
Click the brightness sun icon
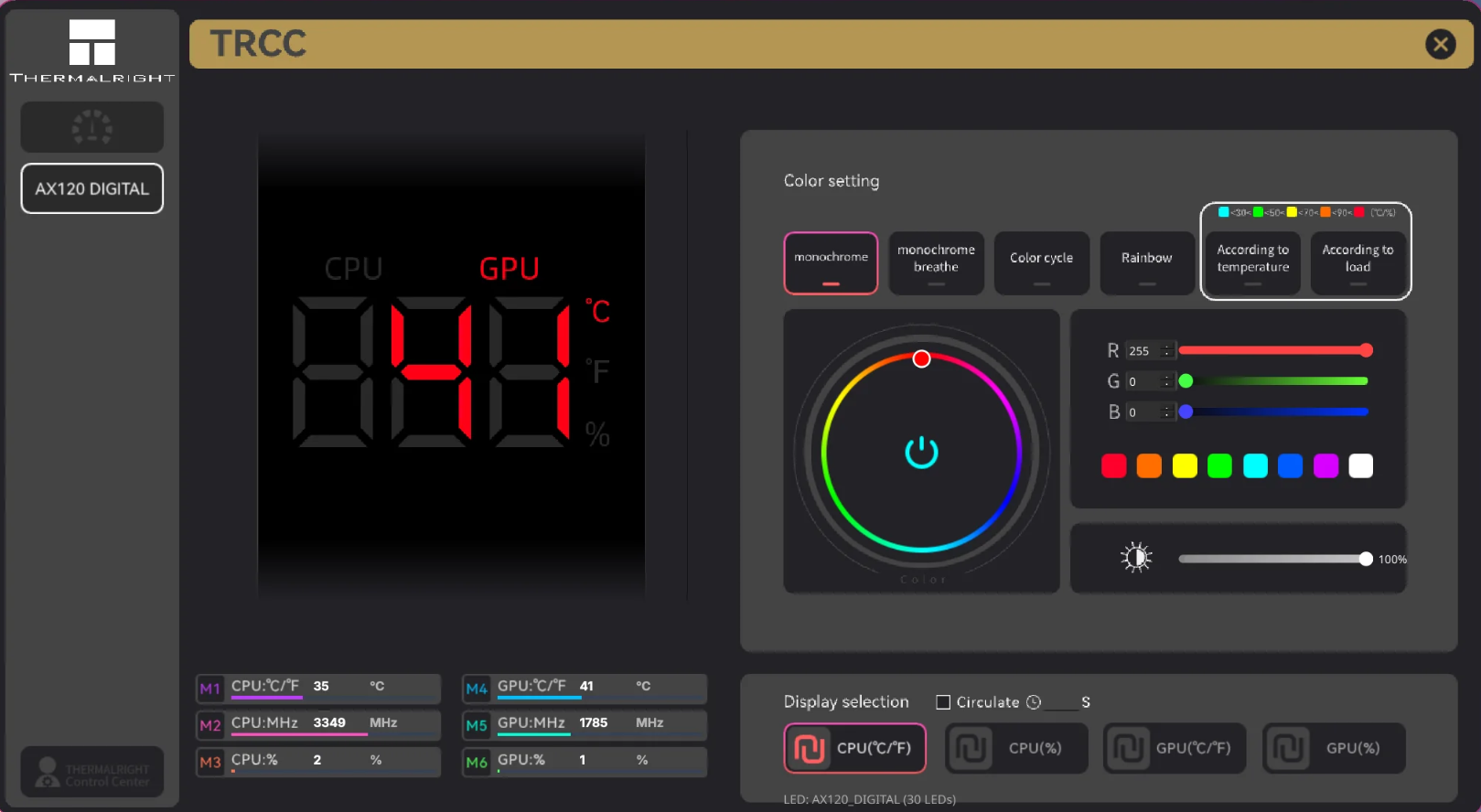click(1136, 557)
